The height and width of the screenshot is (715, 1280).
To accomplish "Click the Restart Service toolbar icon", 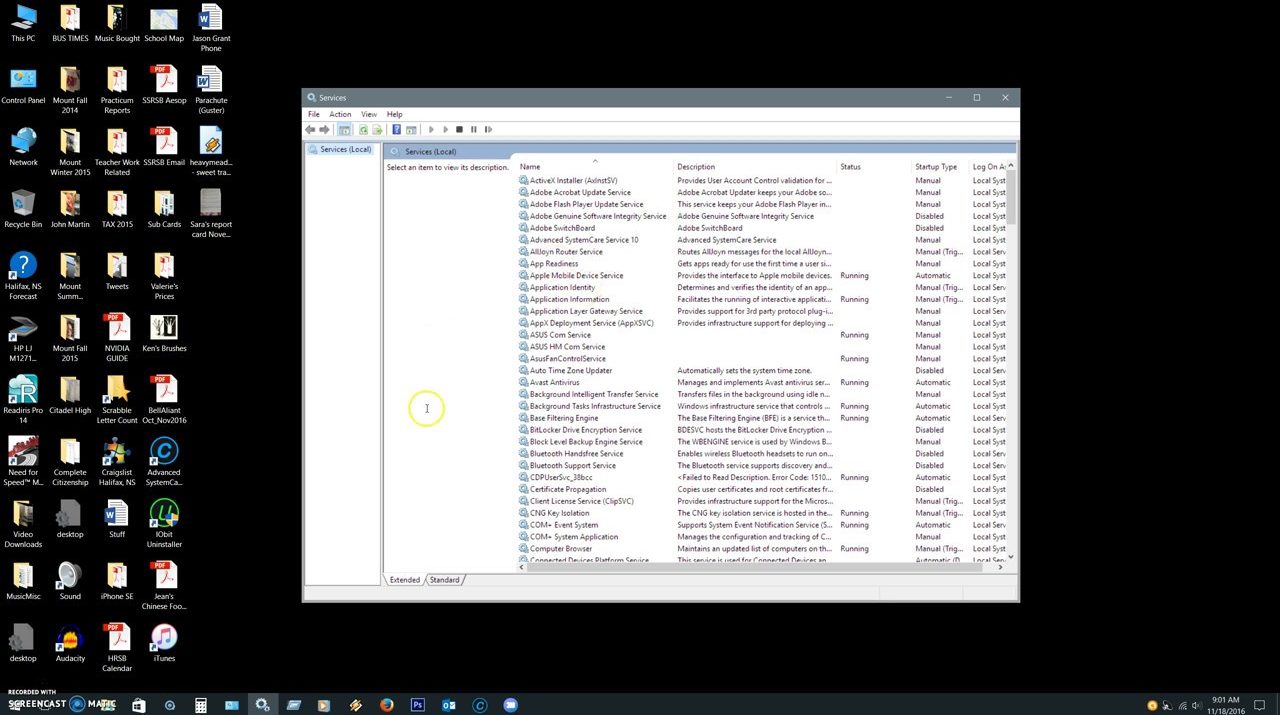I will pos(488,130).
